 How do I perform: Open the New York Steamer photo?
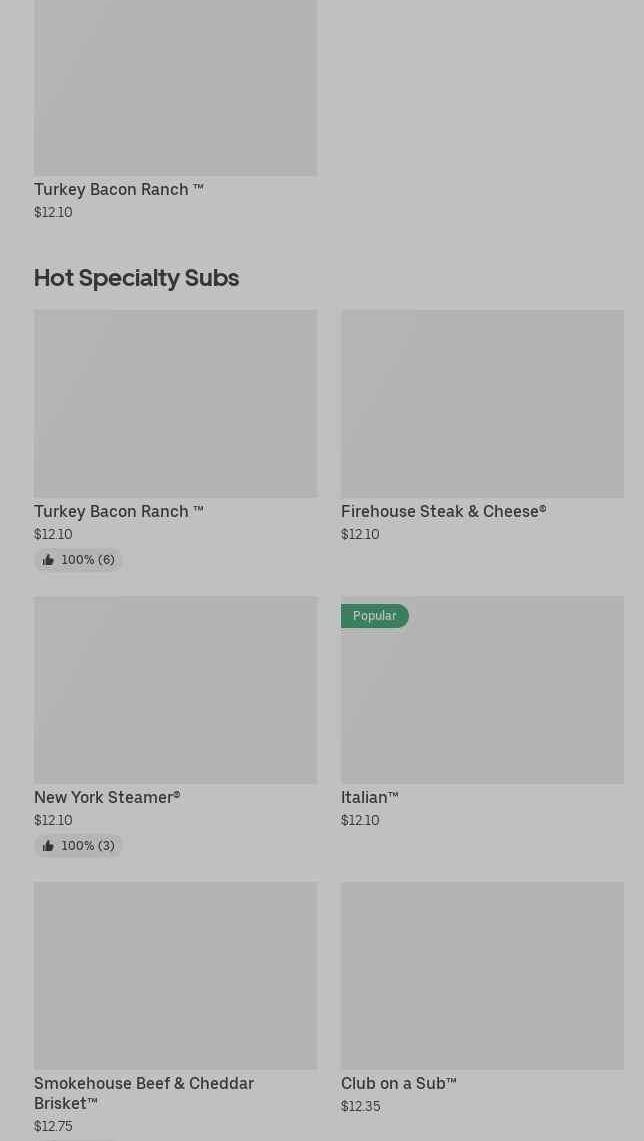tap(175, 690)
